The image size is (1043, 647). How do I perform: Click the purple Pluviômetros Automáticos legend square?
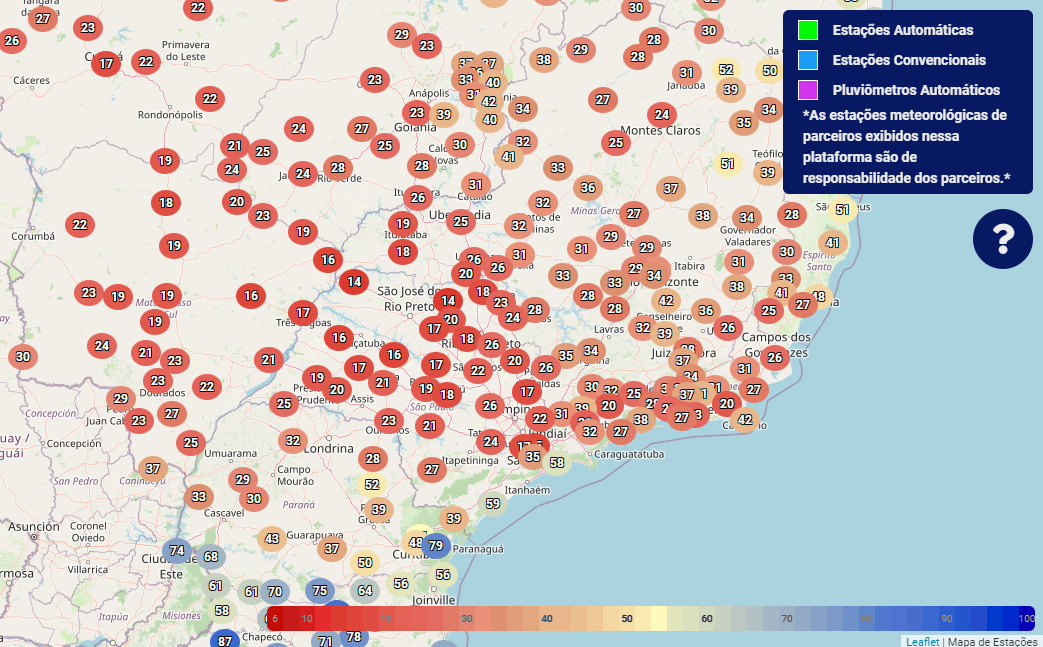tap(808, 90)
